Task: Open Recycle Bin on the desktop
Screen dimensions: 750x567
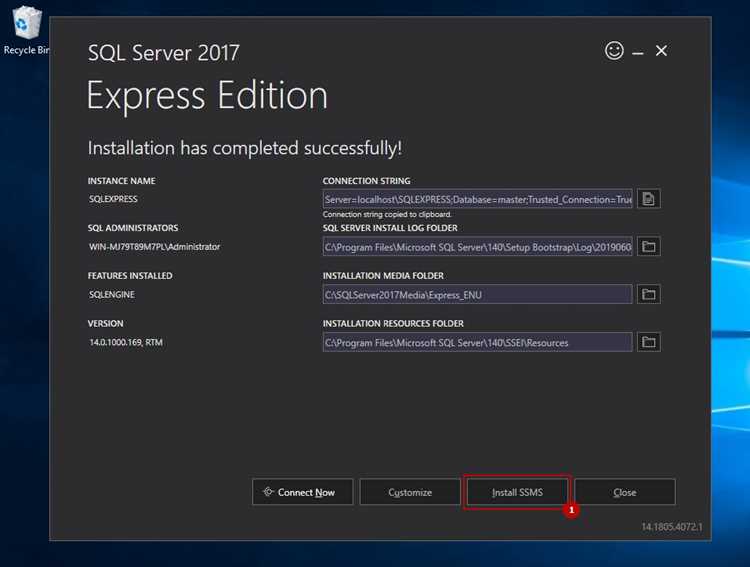Action: (x=27, y=30)
